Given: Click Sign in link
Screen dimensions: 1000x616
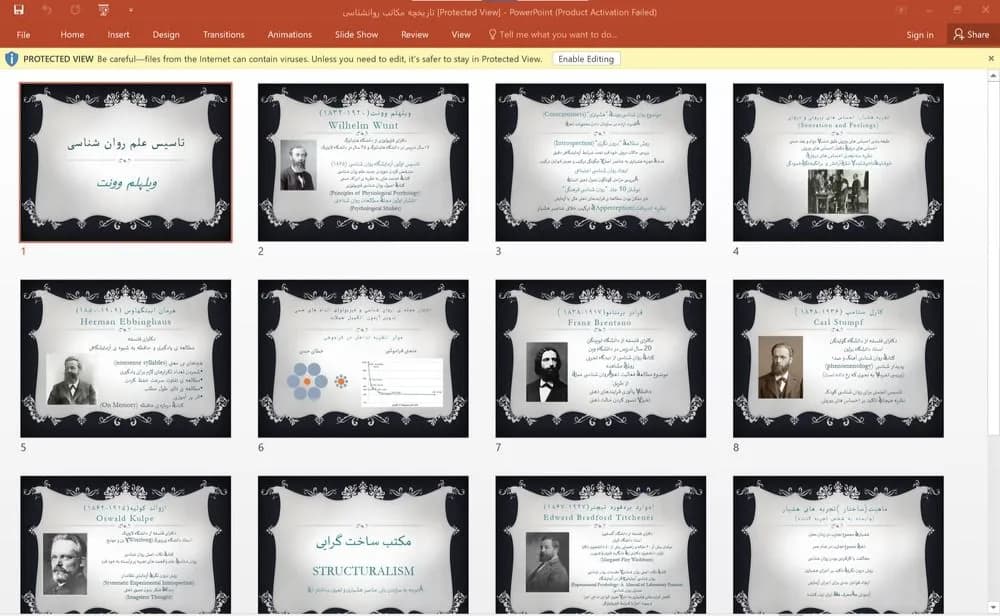Looking at the screenshot, I should 920,34.
